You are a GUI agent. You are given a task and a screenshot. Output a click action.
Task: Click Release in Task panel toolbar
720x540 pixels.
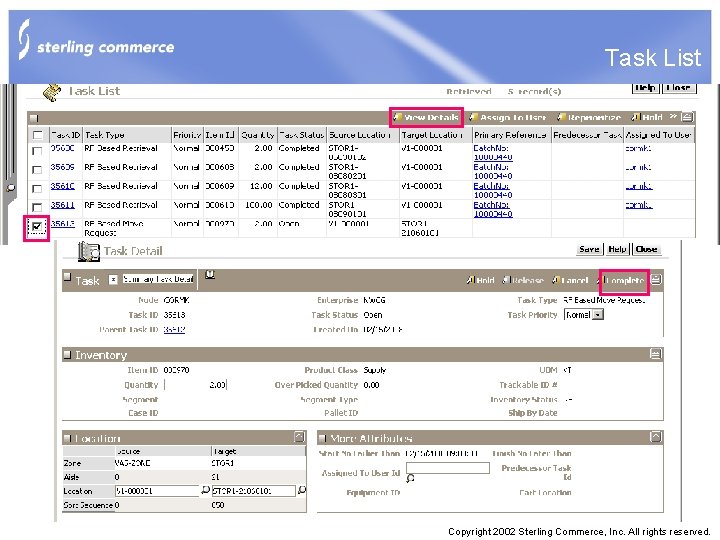pyautogui.click(x=523, y=280)
